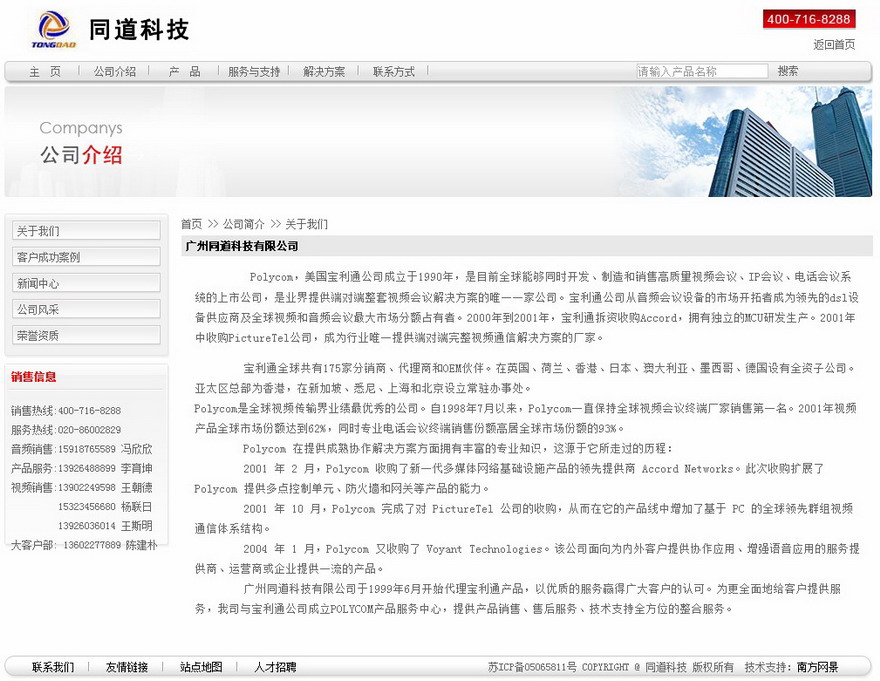Click the 大客户部 13602277889 line
The height and width of the screenshot is (681, 880).
tap(84, 545)
